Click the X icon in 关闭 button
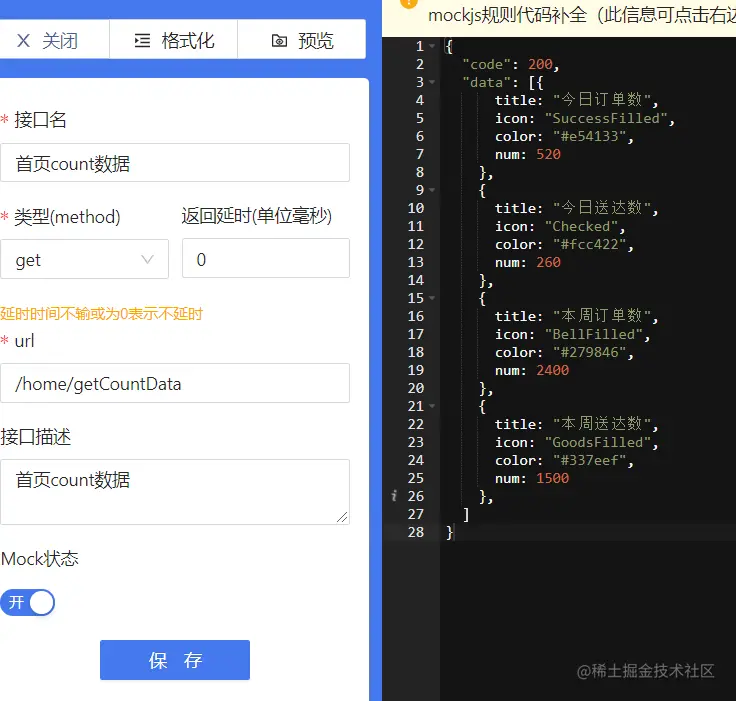736x701 pixels. click(x=23, y=41)
